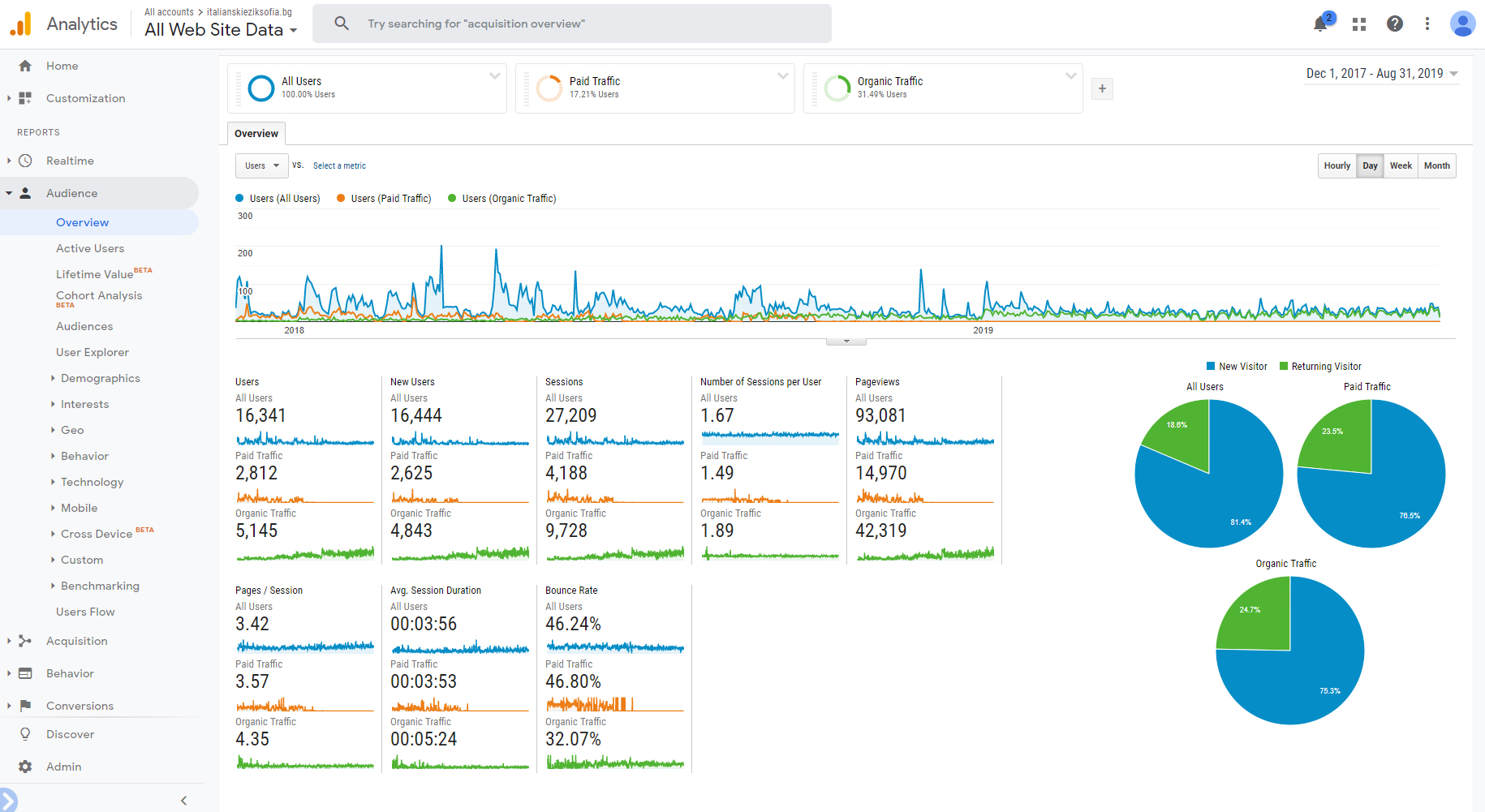Open Active Users report
Viewport: 1485px width, 812px height.
click(x=90, y=248)
